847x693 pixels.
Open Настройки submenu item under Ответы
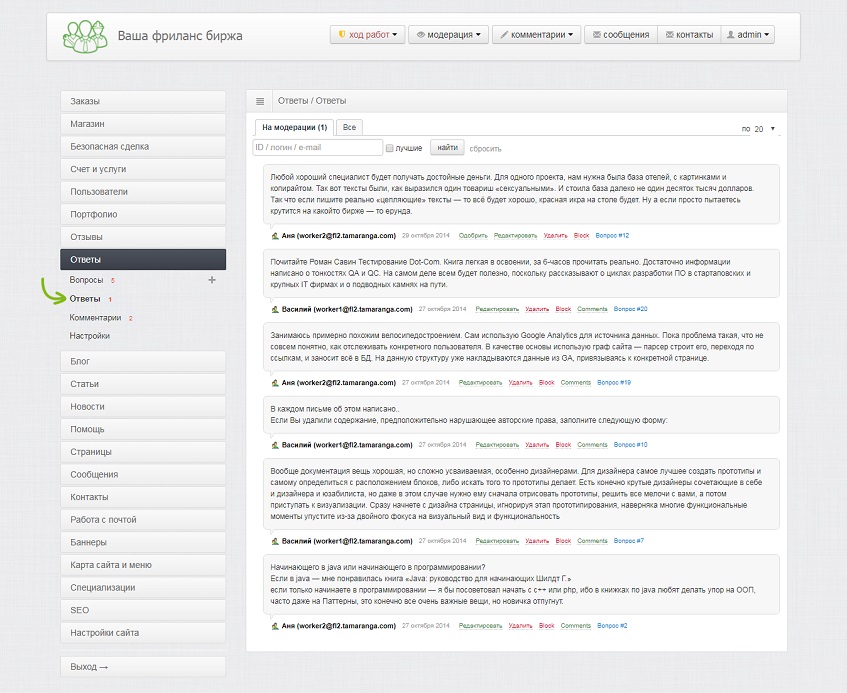(x=90, y=336)
